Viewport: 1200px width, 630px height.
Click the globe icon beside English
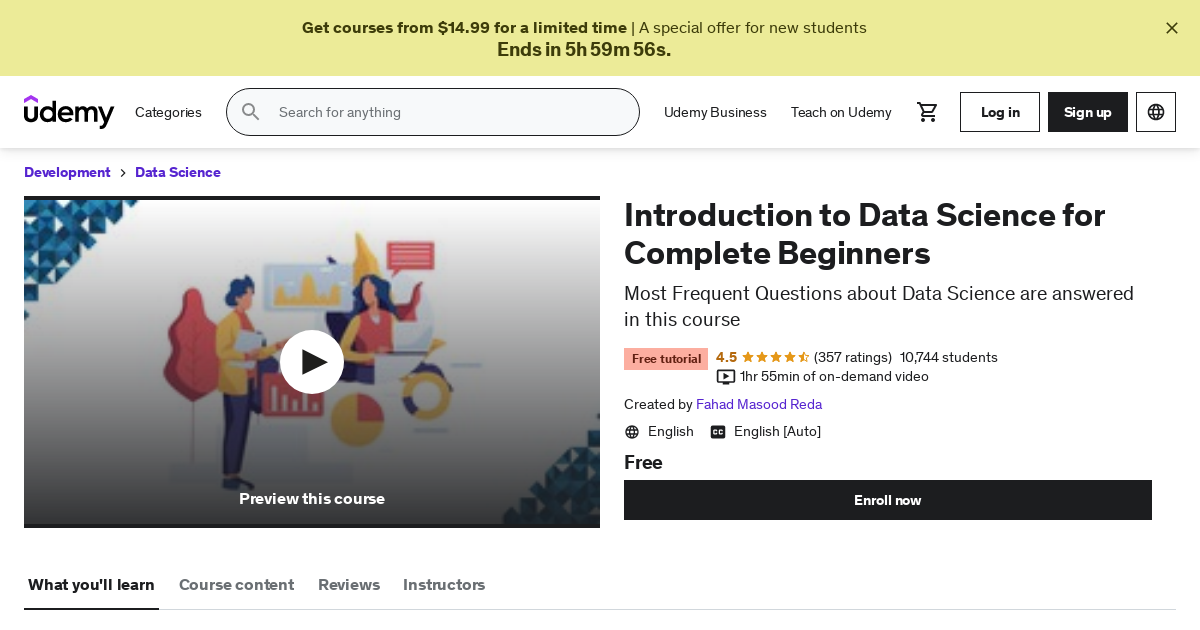(632, 432)
